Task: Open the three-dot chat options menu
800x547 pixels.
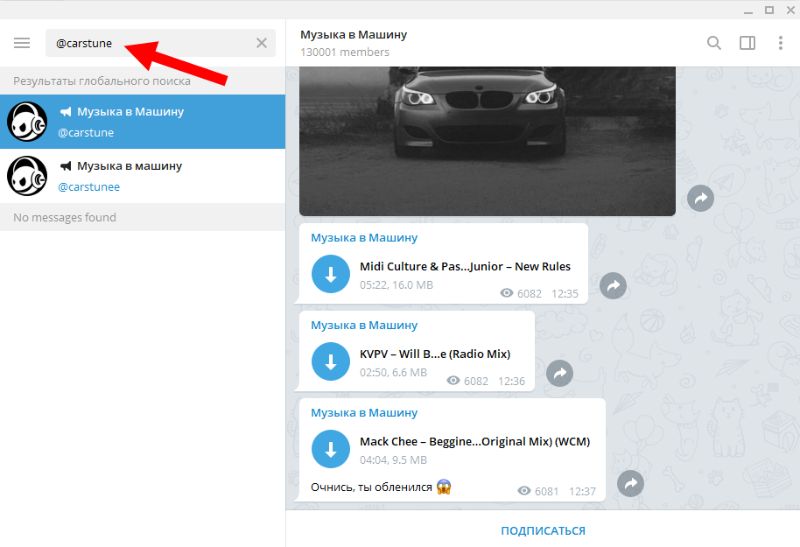Action: (780, 43)
